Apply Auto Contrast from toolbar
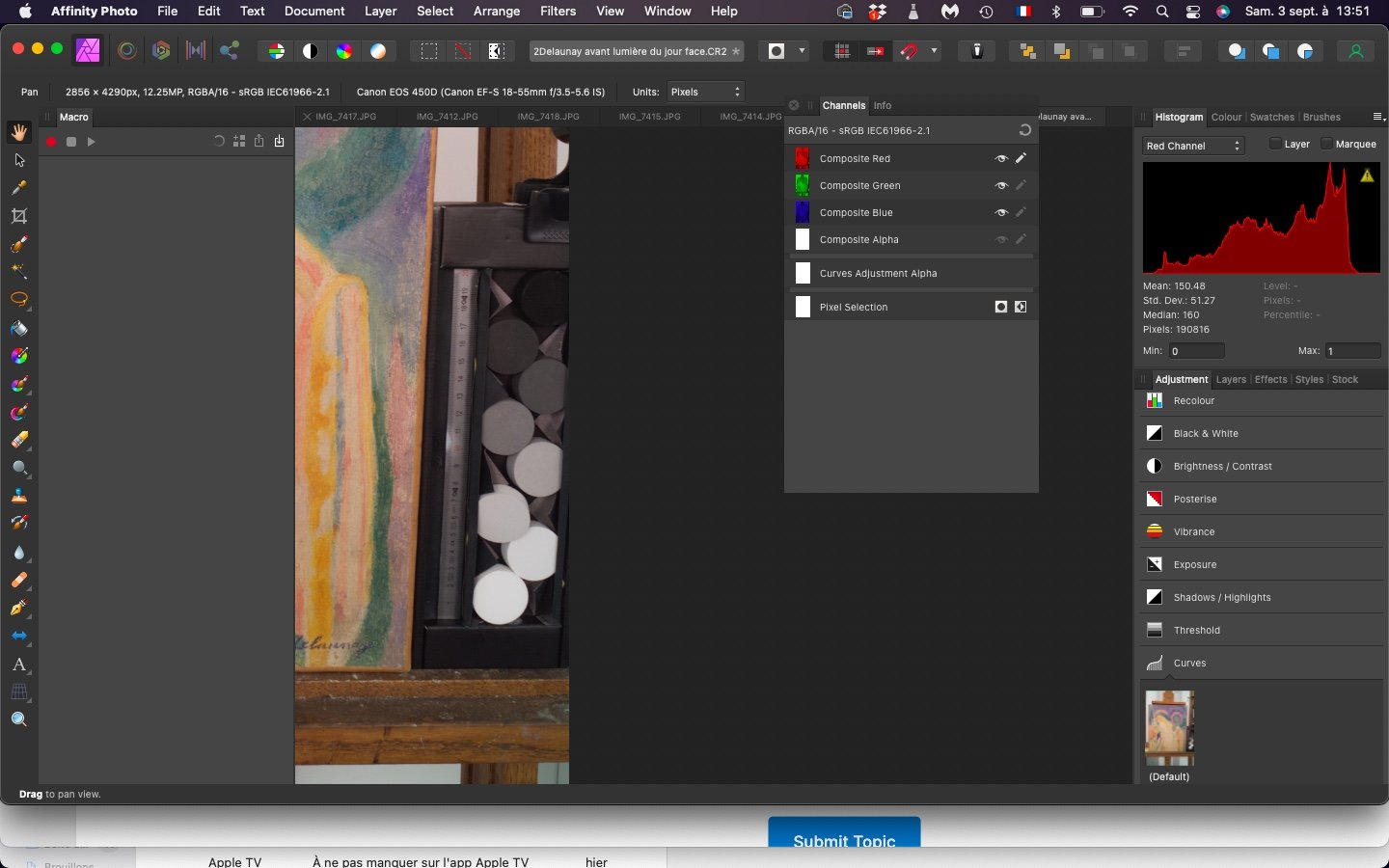The height and width of the screenshot is (868, 1389). [311, 51]
